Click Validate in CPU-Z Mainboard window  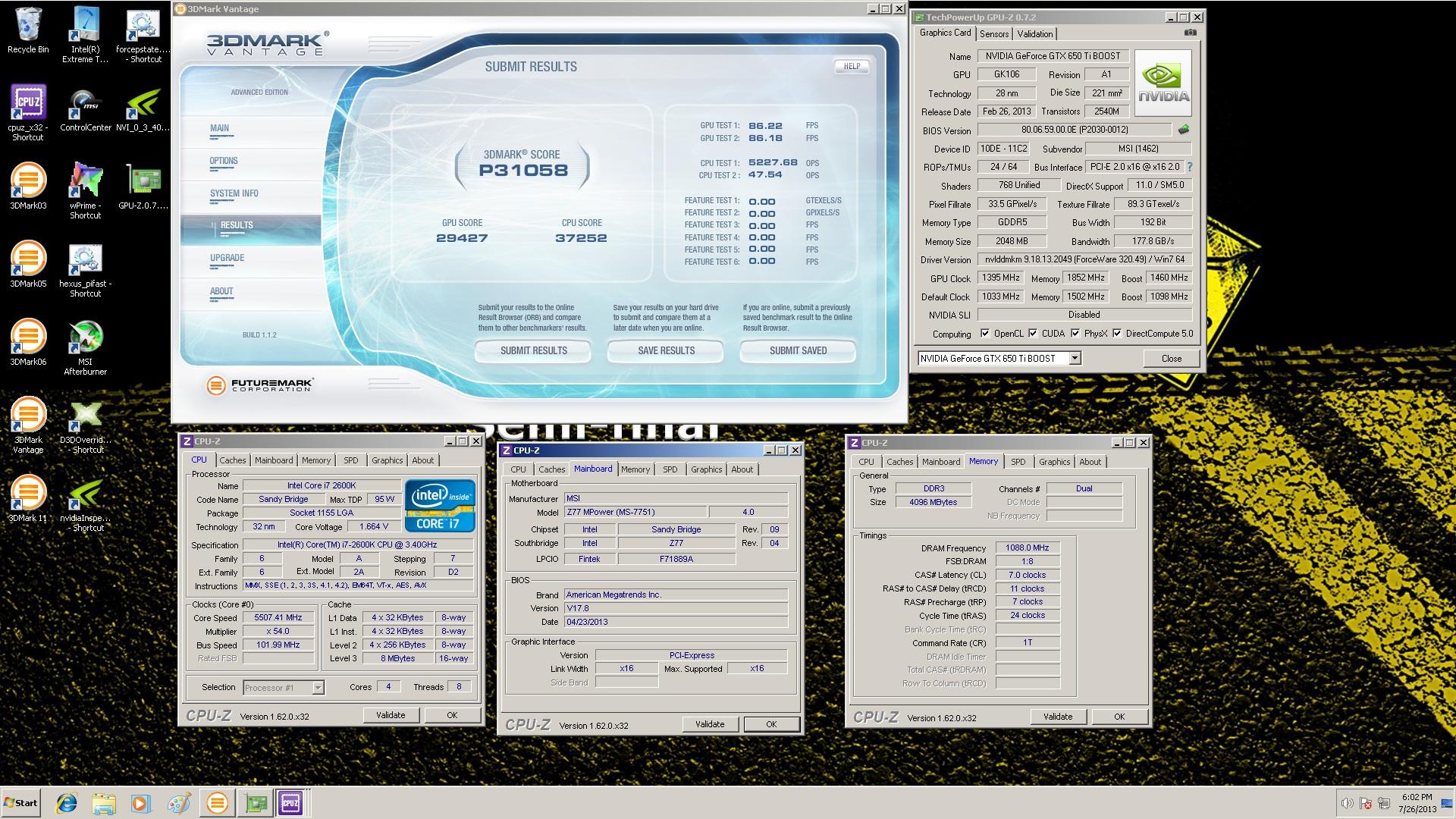tap(710, 724)
